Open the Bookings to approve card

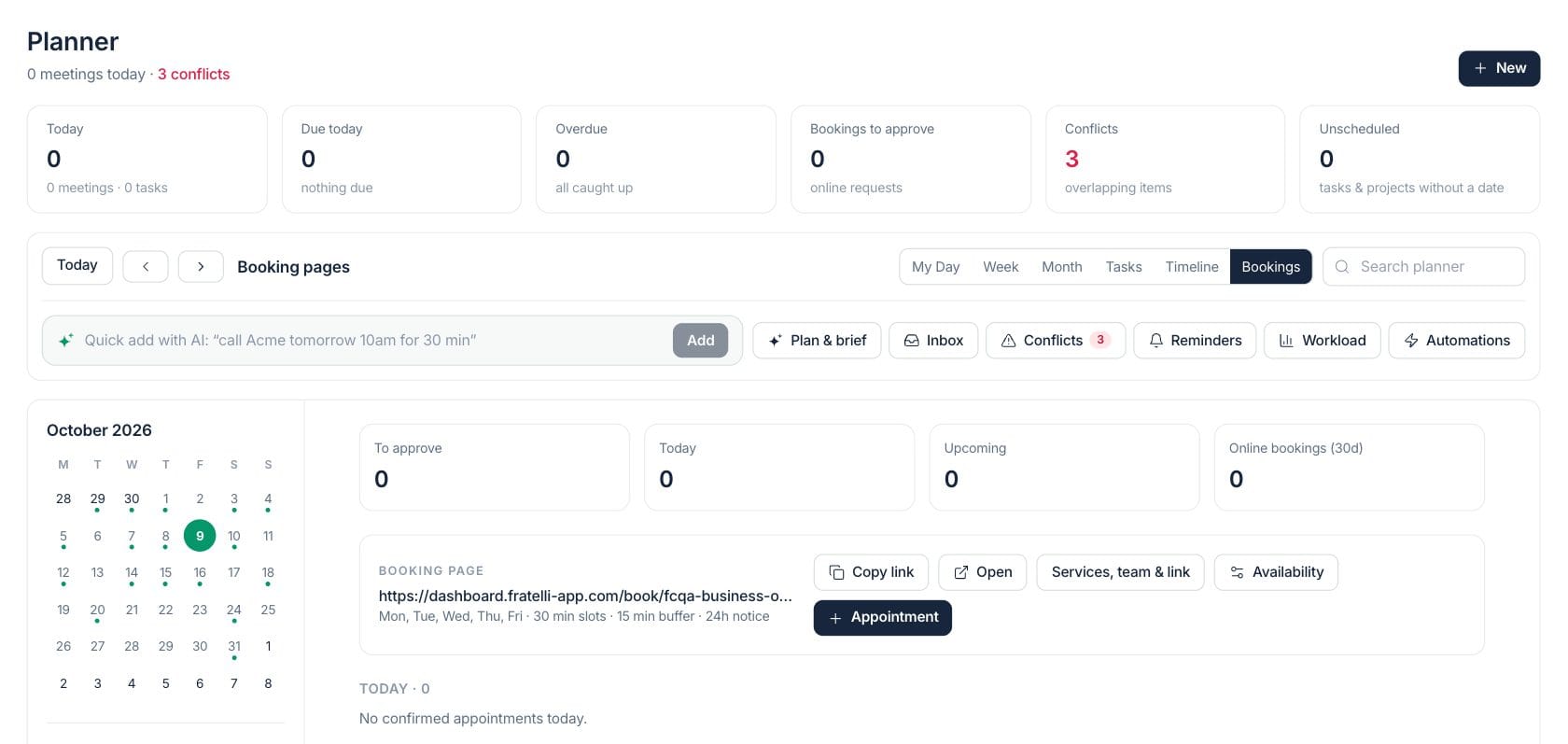pyautogui.click(x=911, y=160)
